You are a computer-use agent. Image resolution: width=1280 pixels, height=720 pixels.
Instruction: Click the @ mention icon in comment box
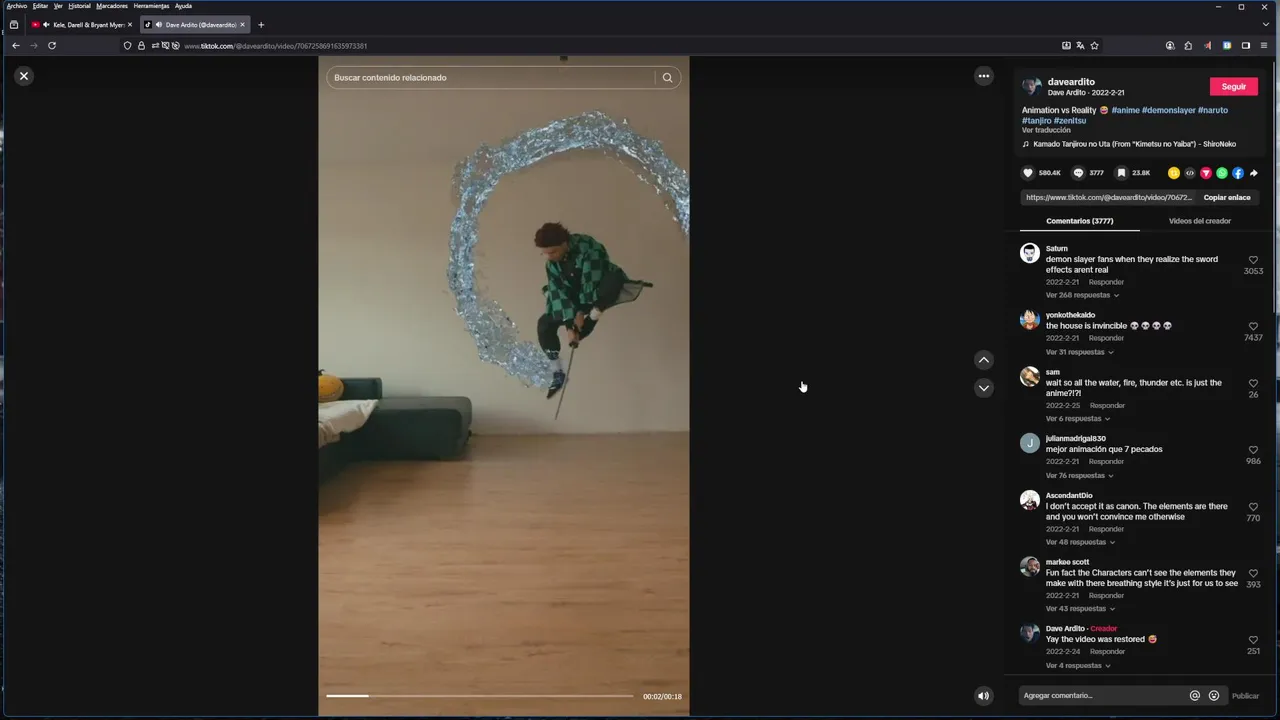point(1195,696)
